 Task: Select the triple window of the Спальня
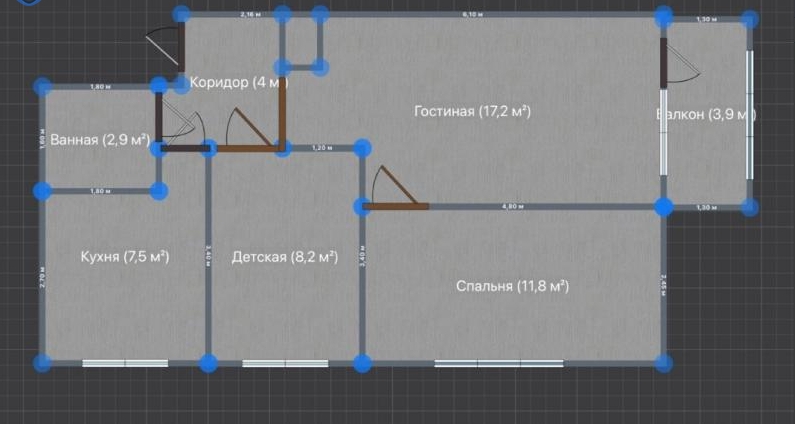coord(499,363)
